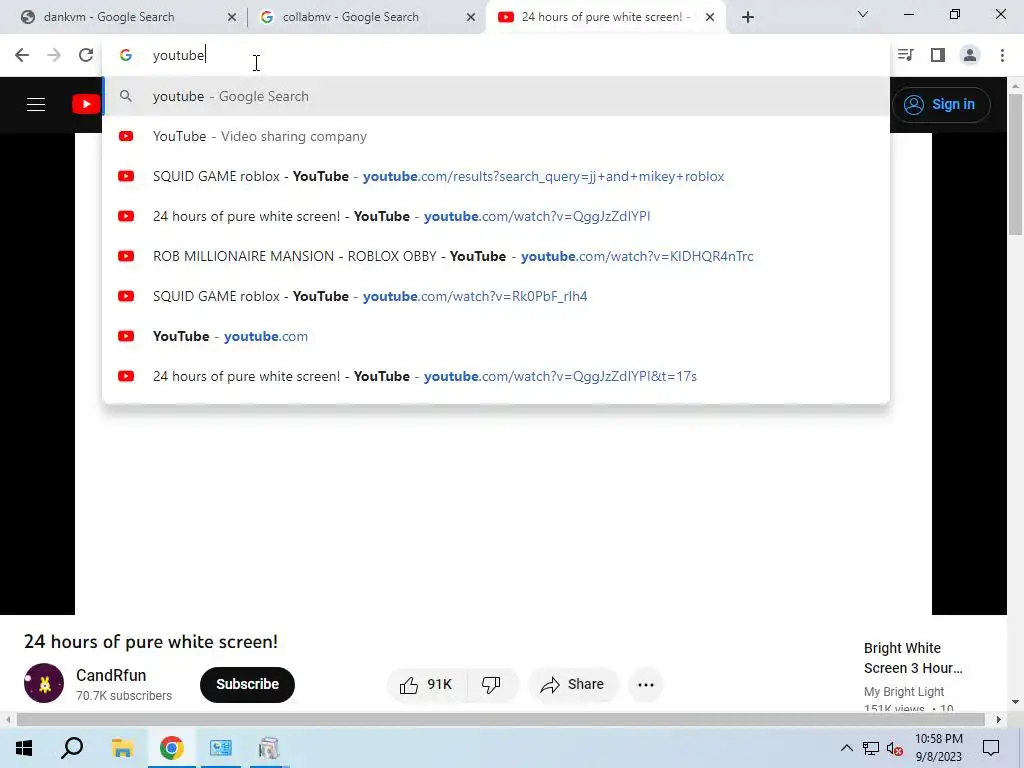Reload the page with the refresh icon
Viewport: 1024px width, 768px height.
coord(86,55)
